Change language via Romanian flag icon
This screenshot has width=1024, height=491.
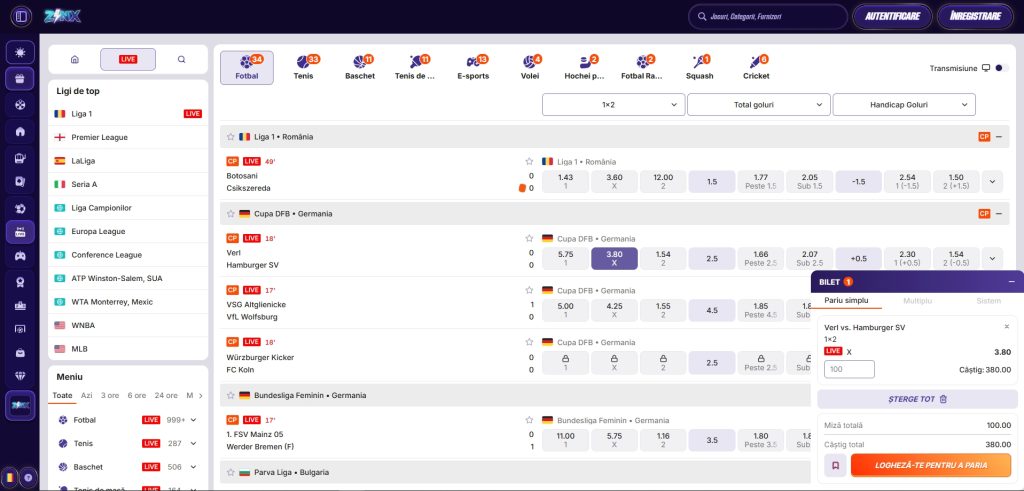coord(9,477)
